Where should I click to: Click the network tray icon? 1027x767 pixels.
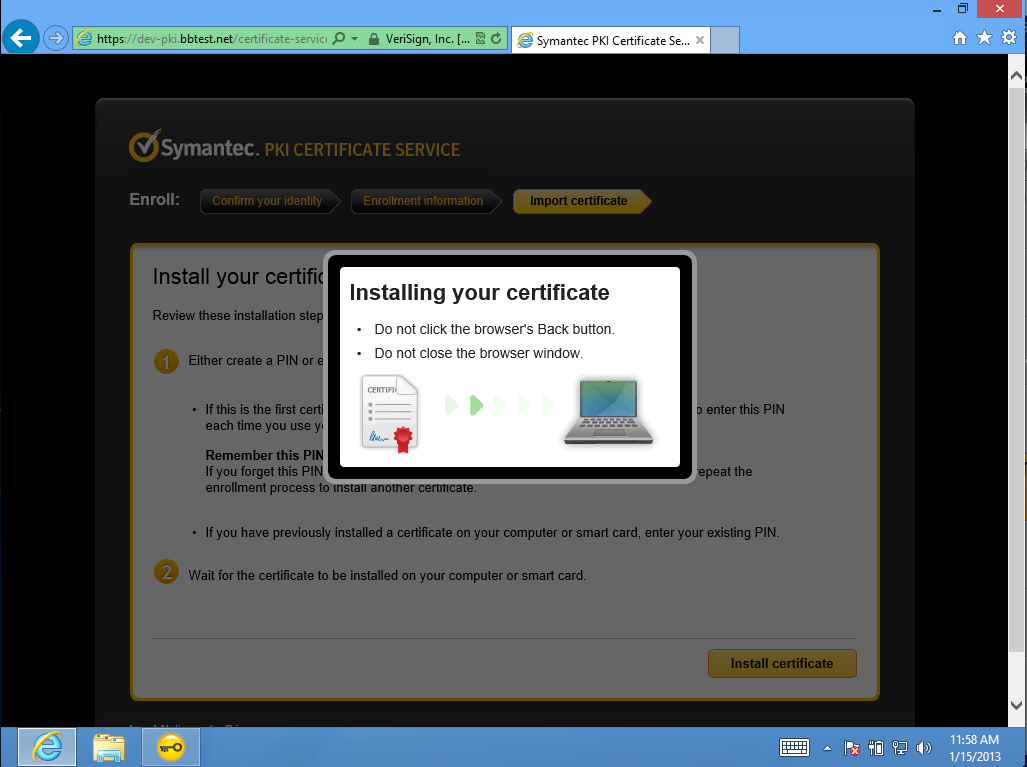900,747
